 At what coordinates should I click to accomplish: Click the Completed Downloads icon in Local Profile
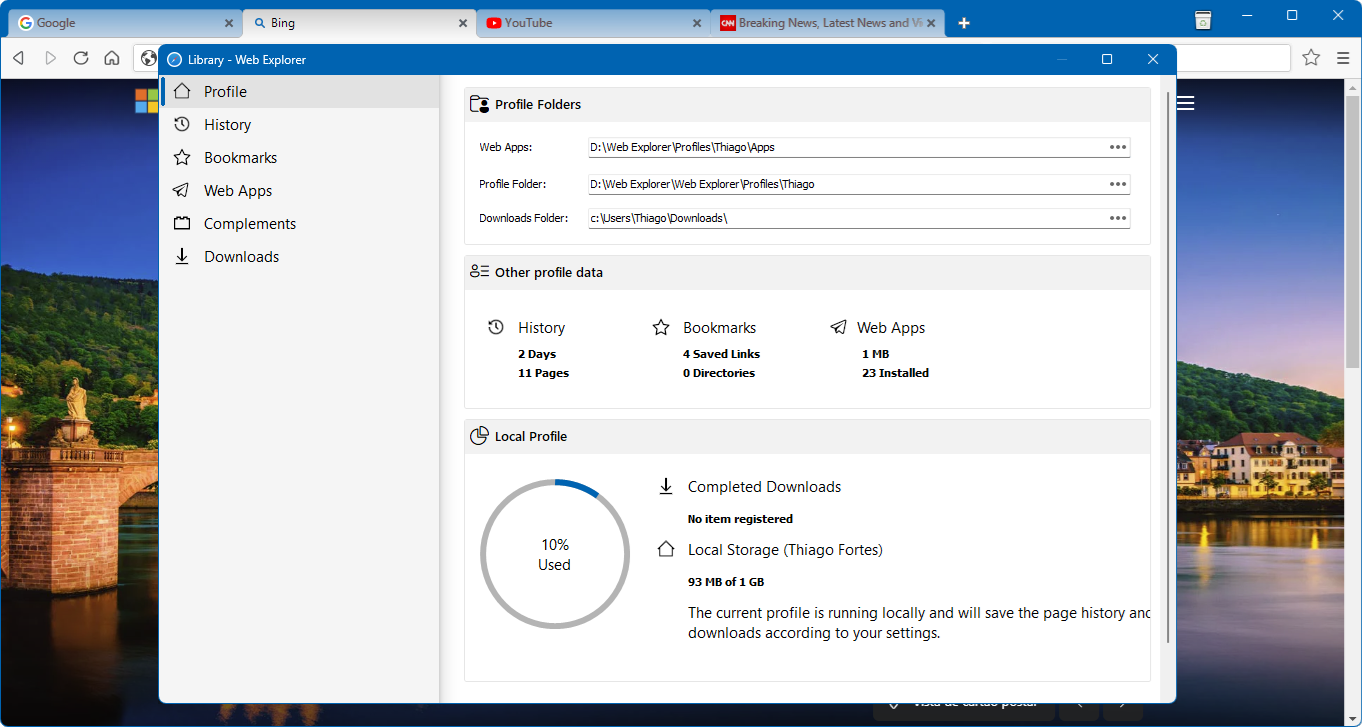tap(666, 486)
